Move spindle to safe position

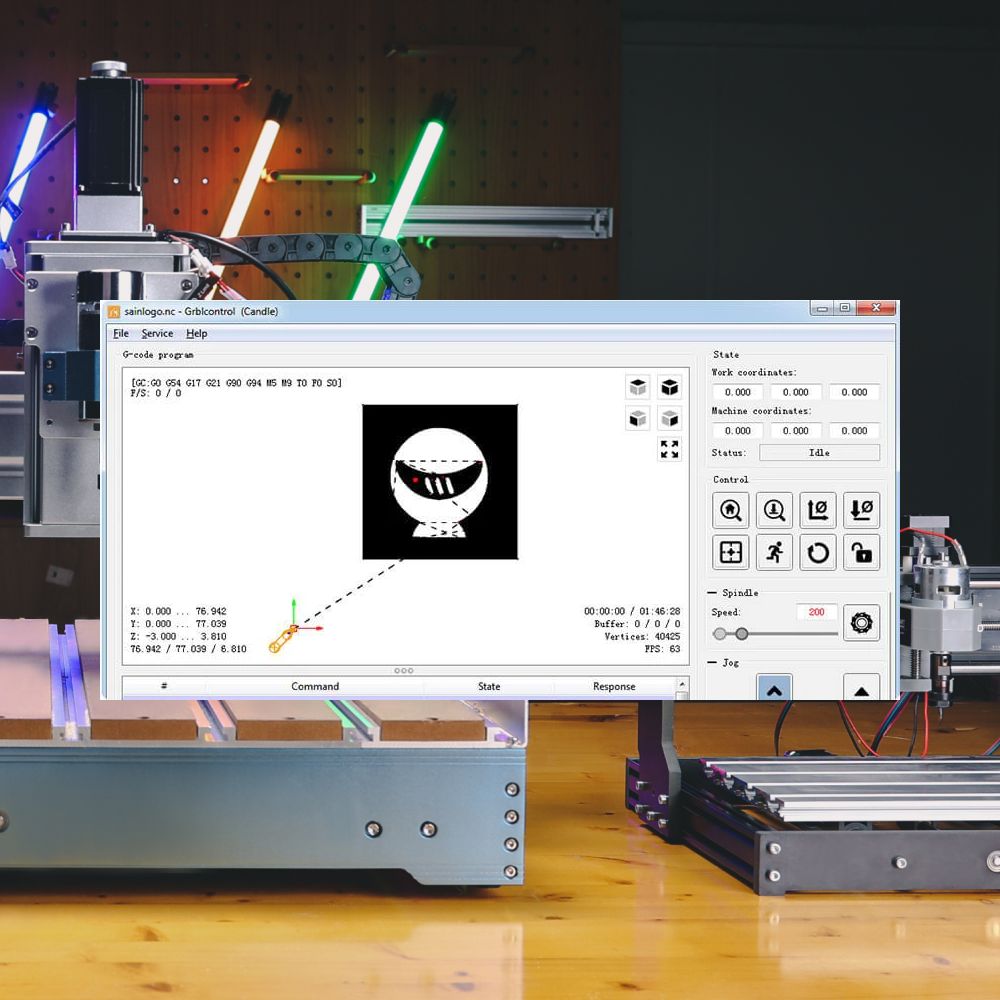click(774, 552)
